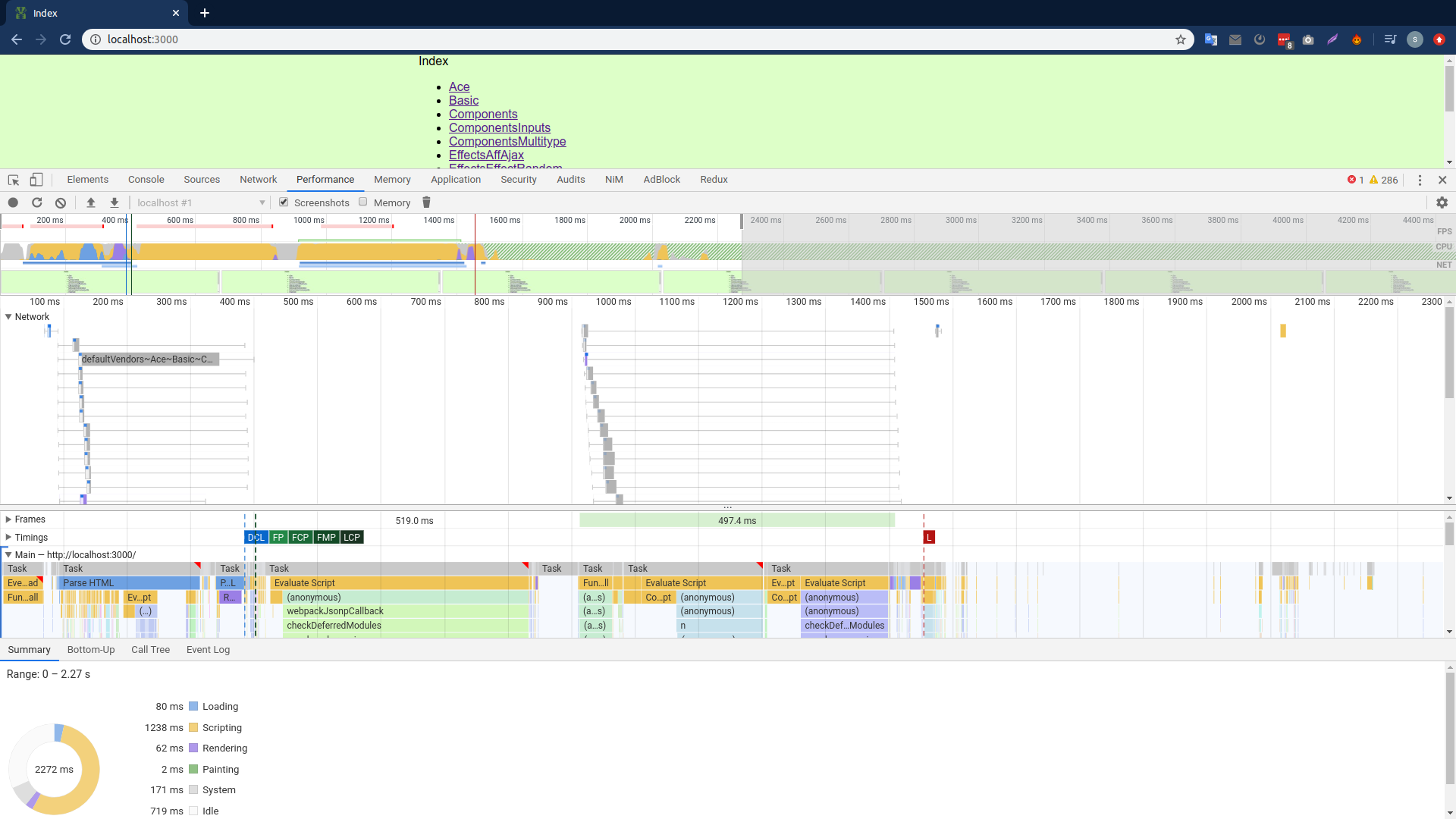Enable the Memory checkbox
1456x819 pixels.
[363, 202]
